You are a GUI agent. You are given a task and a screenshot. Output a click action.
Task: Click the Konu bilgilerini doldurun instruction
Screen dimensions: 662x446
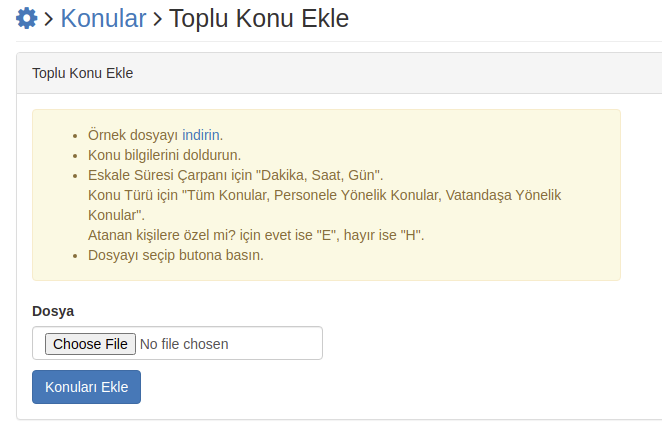pos(164,155)
